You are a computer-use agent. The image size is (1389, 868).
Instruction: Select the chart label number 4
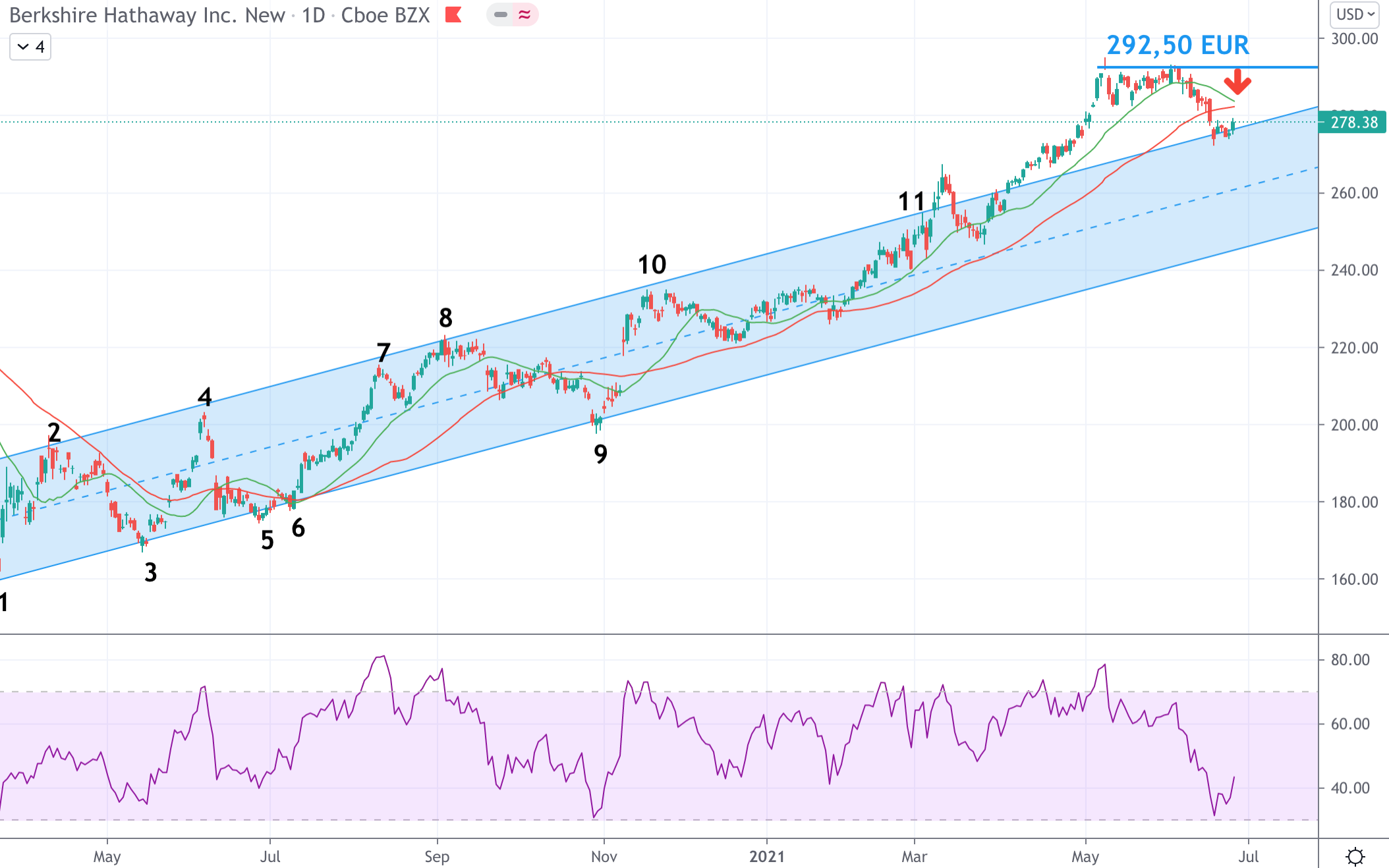(x=205, y=396)
